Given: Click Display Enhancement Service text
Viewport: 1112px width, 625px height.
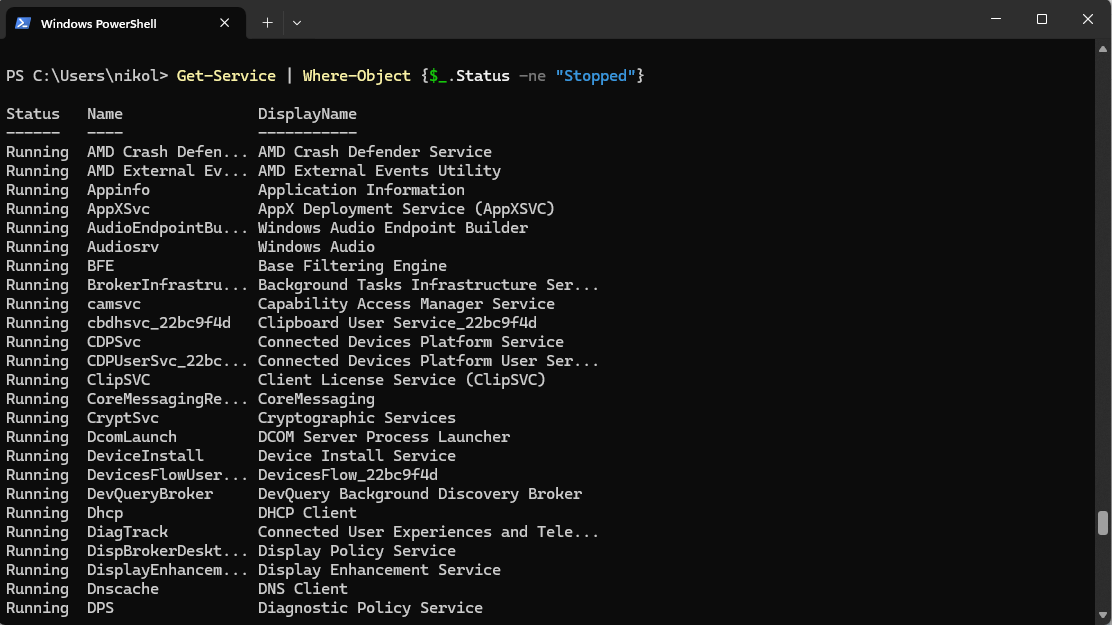Looking at the screenshot, I should 379,570.
